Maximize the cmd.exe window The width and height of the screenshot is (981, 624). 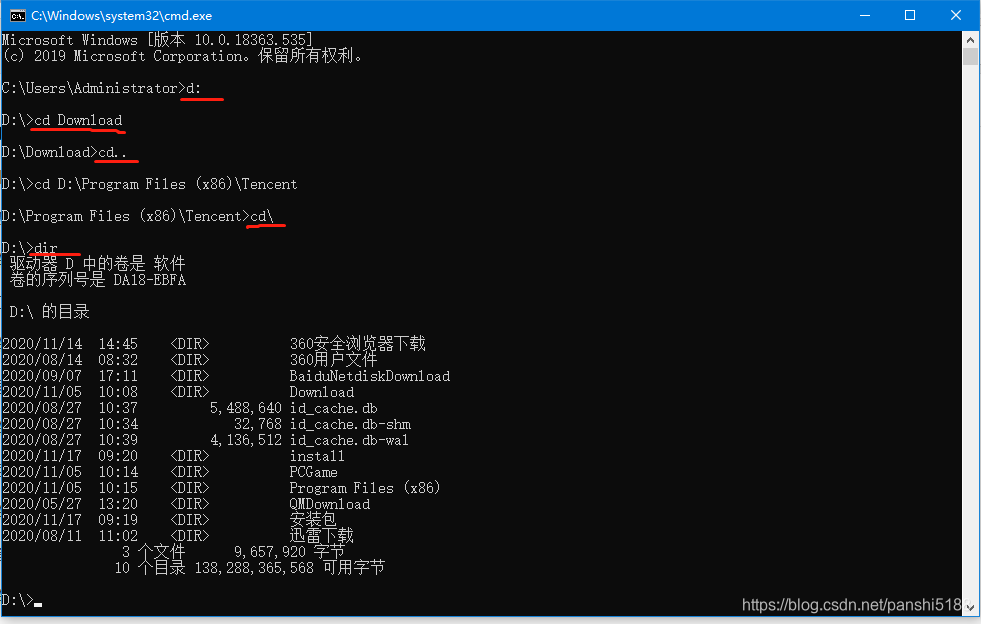click(x=910, y=15)
